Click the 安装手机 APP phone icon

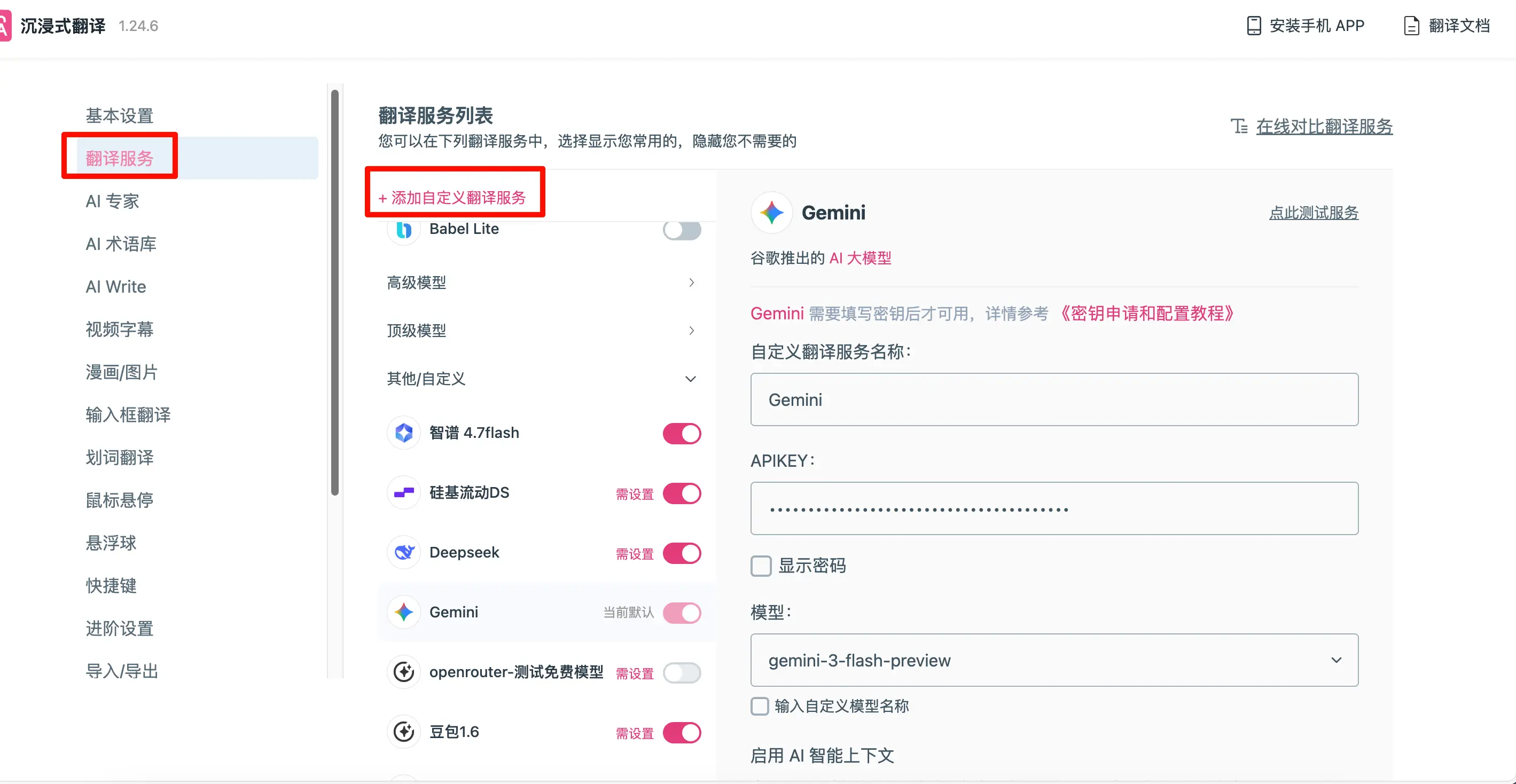click(x=1254, y=26)
